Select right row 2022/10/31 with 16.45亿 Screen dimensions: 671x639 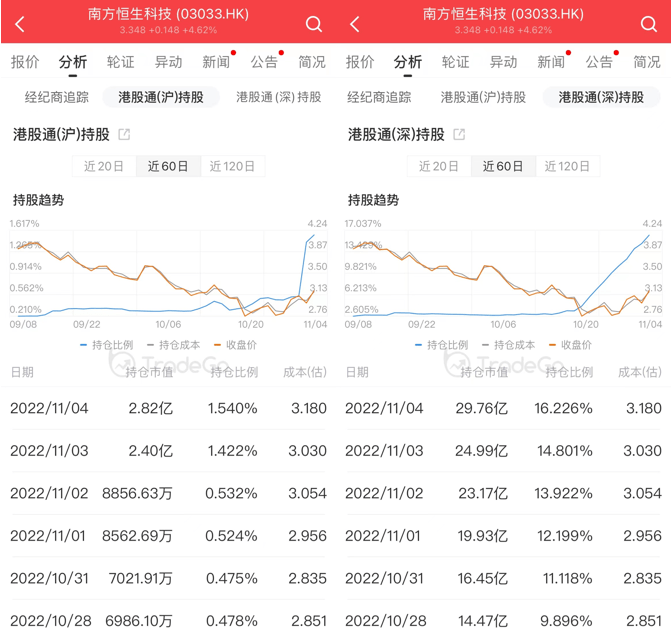coord(503,578)
